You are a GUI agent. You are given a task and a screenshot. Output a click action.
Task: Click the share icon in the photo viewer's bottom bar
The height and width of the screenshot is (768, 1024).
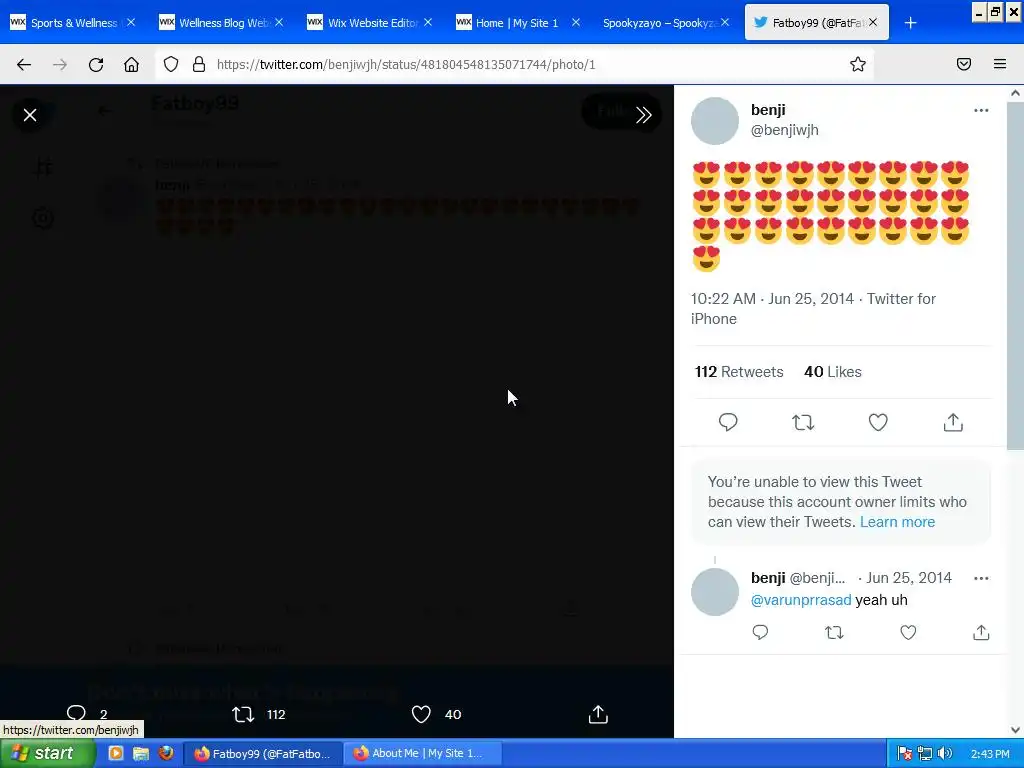(598, 714)
